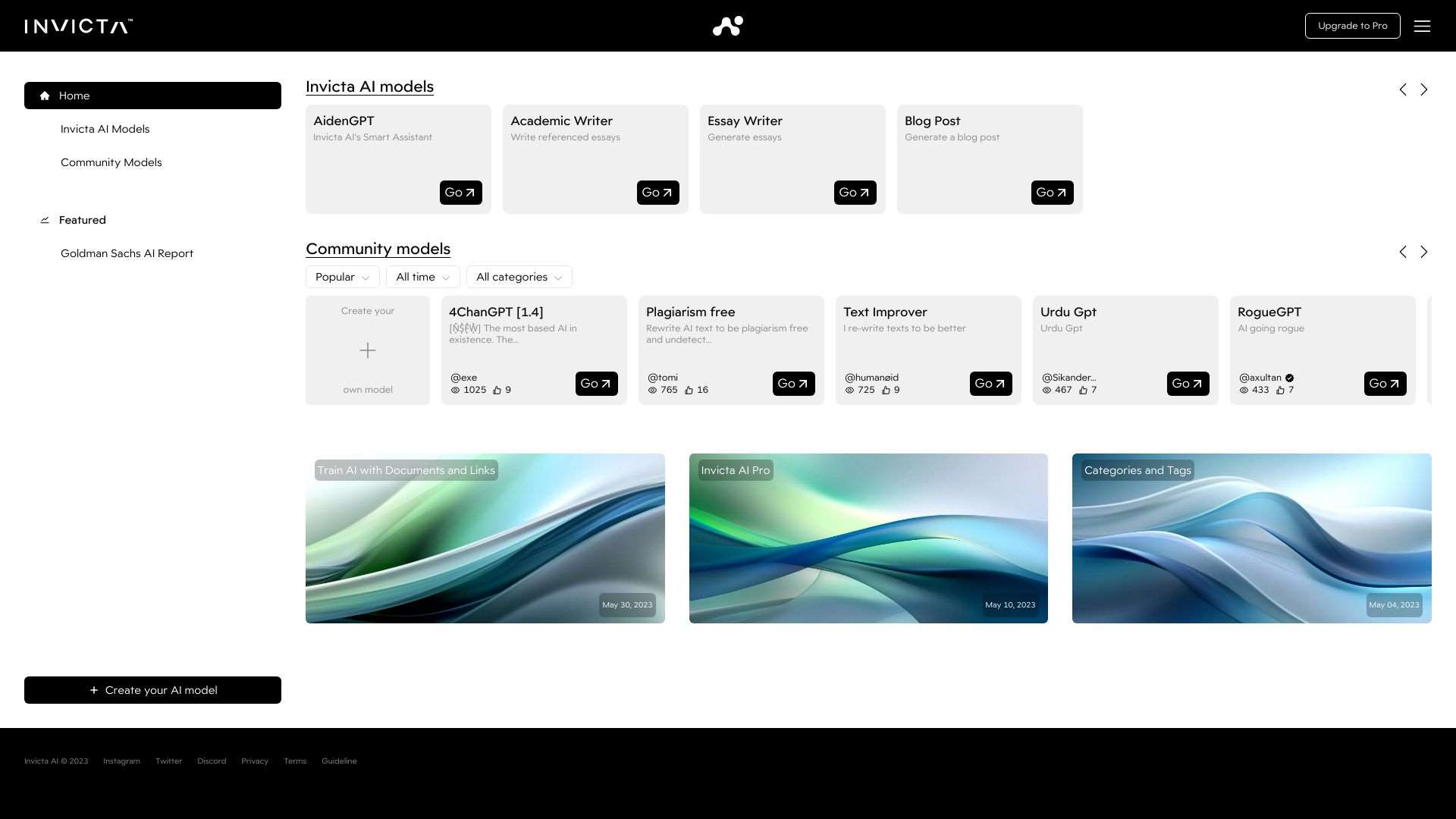The width and height of the screenshot is (1456, 819).
Task: Launch RogueGPT with its Go button
Action: pyautogui.click(x=1385, y=384)
